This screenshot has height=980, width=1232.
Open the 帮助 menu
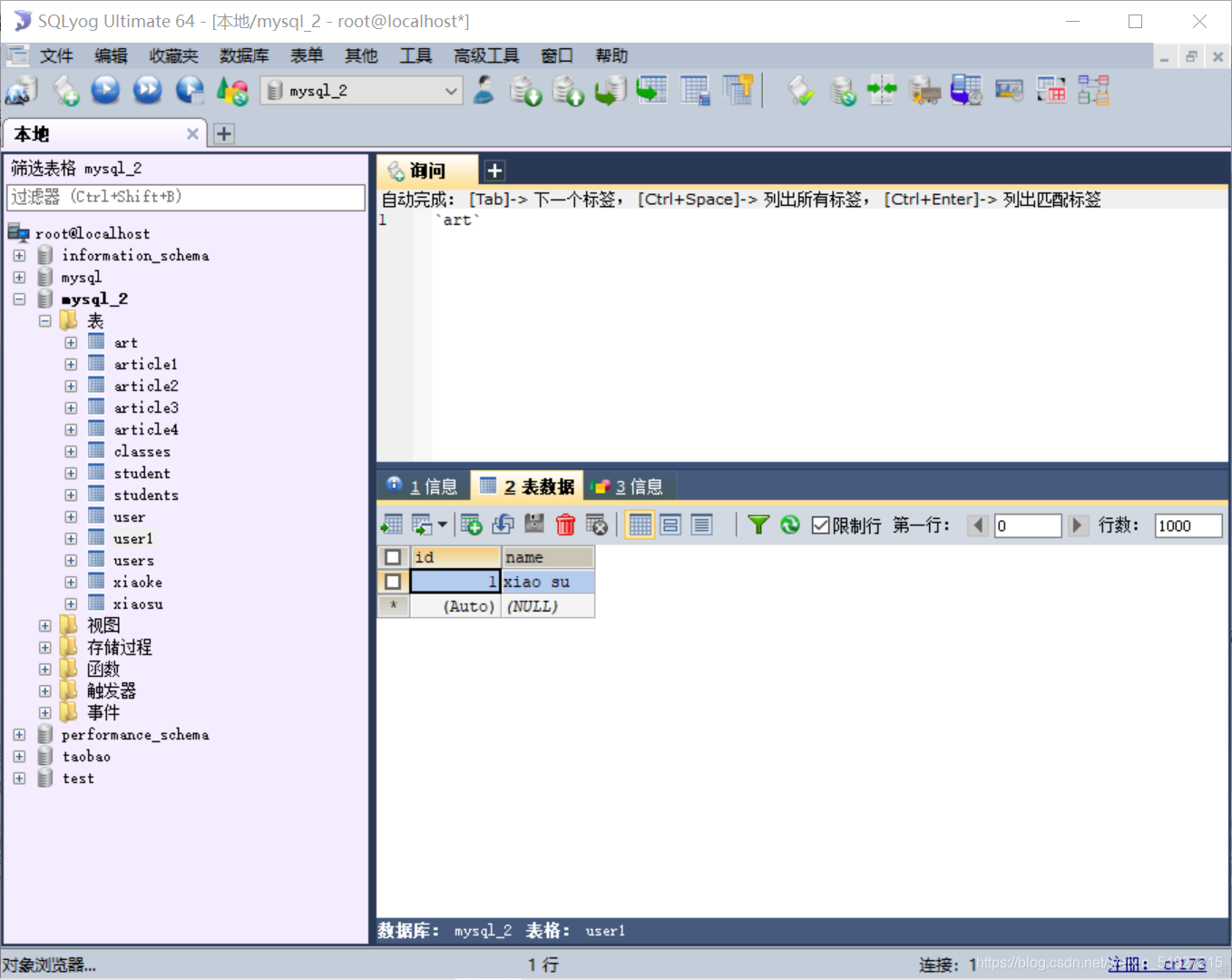pyautogui.click(x=611, y=56)
